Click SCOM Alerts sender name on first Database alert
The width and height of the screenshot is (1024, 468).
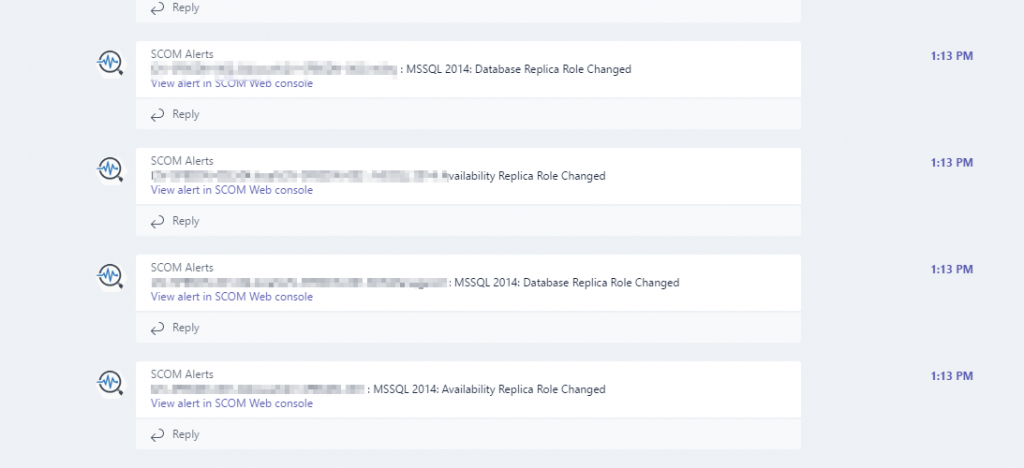pyautogui.click(x=182, y=54)
